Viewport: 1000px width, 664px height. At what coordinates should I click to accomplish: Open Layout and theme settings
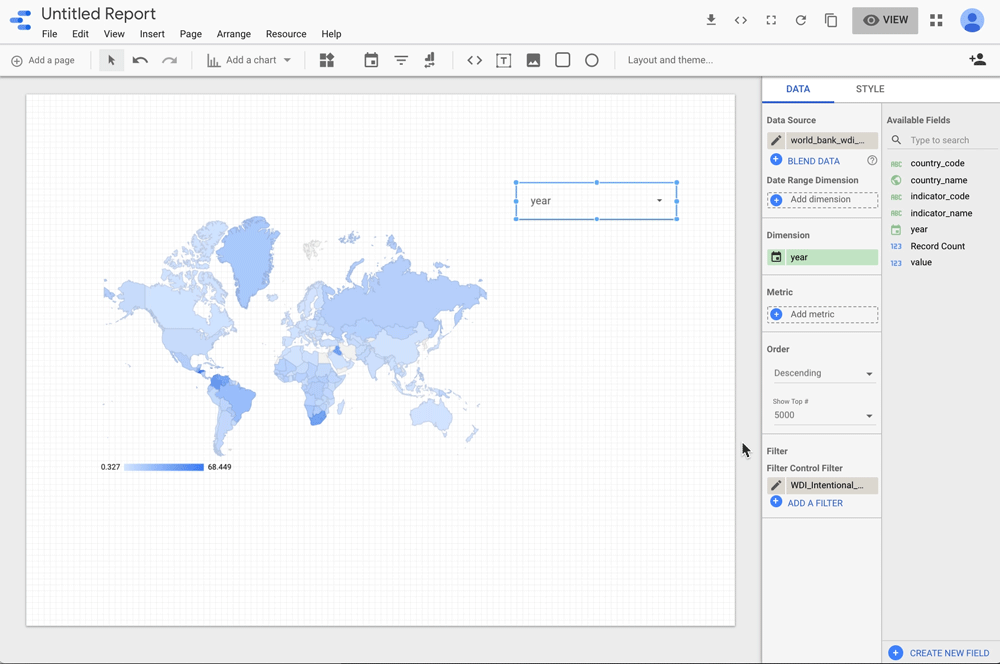tap(670, 60)
